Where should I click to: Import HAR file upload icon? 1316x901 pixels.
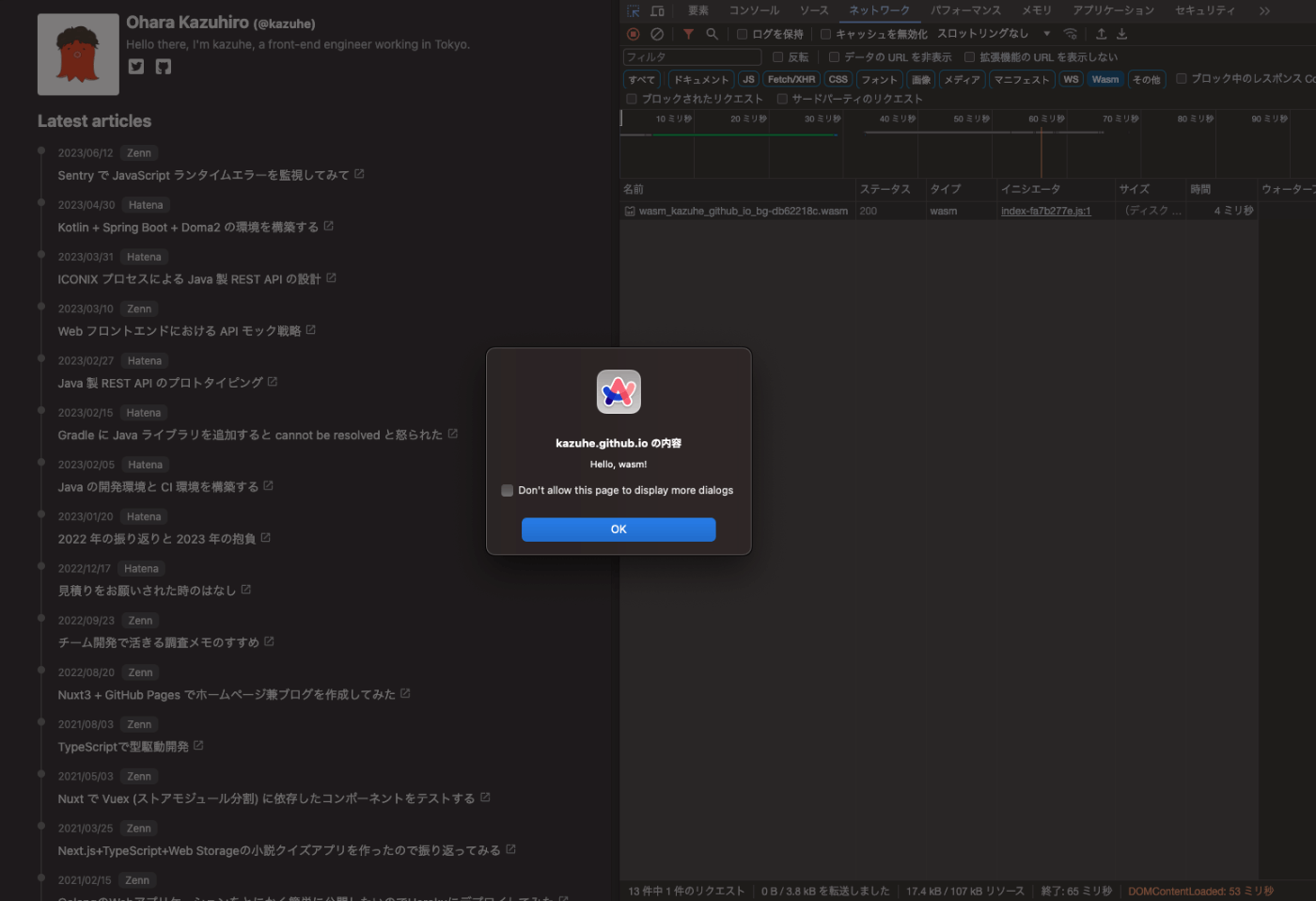pos(1102,34)
